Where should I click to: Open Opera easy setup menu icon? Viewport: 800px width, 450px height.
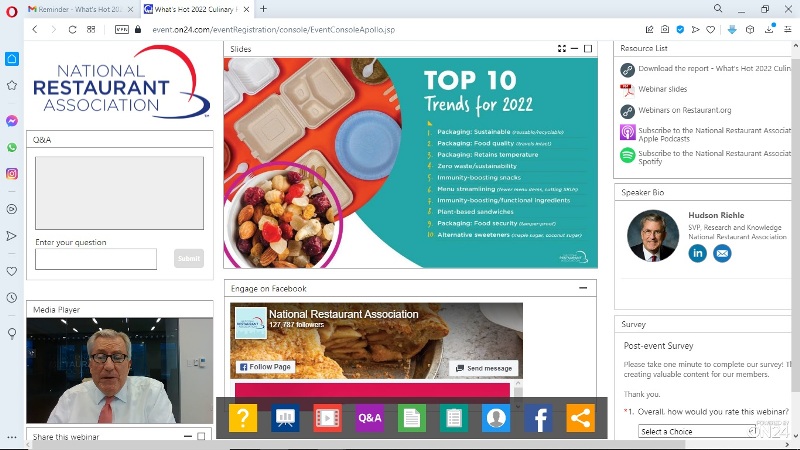[788, 30]
